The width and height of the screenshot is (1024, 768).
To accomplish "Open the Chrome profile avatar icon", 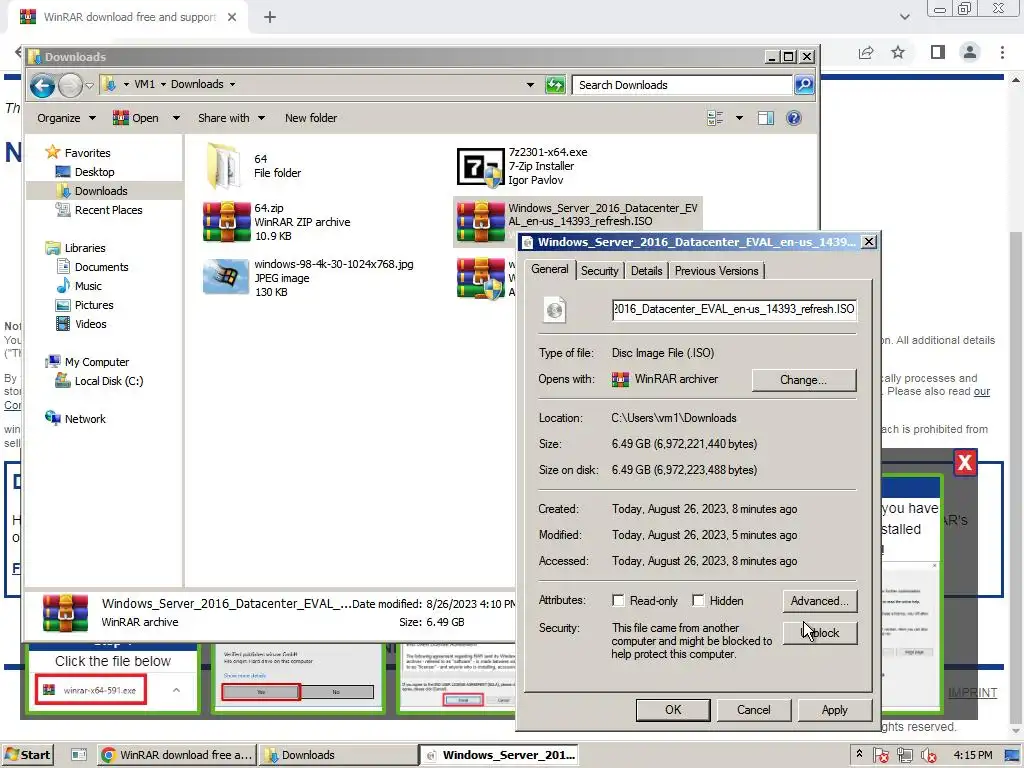I will 970,52.
